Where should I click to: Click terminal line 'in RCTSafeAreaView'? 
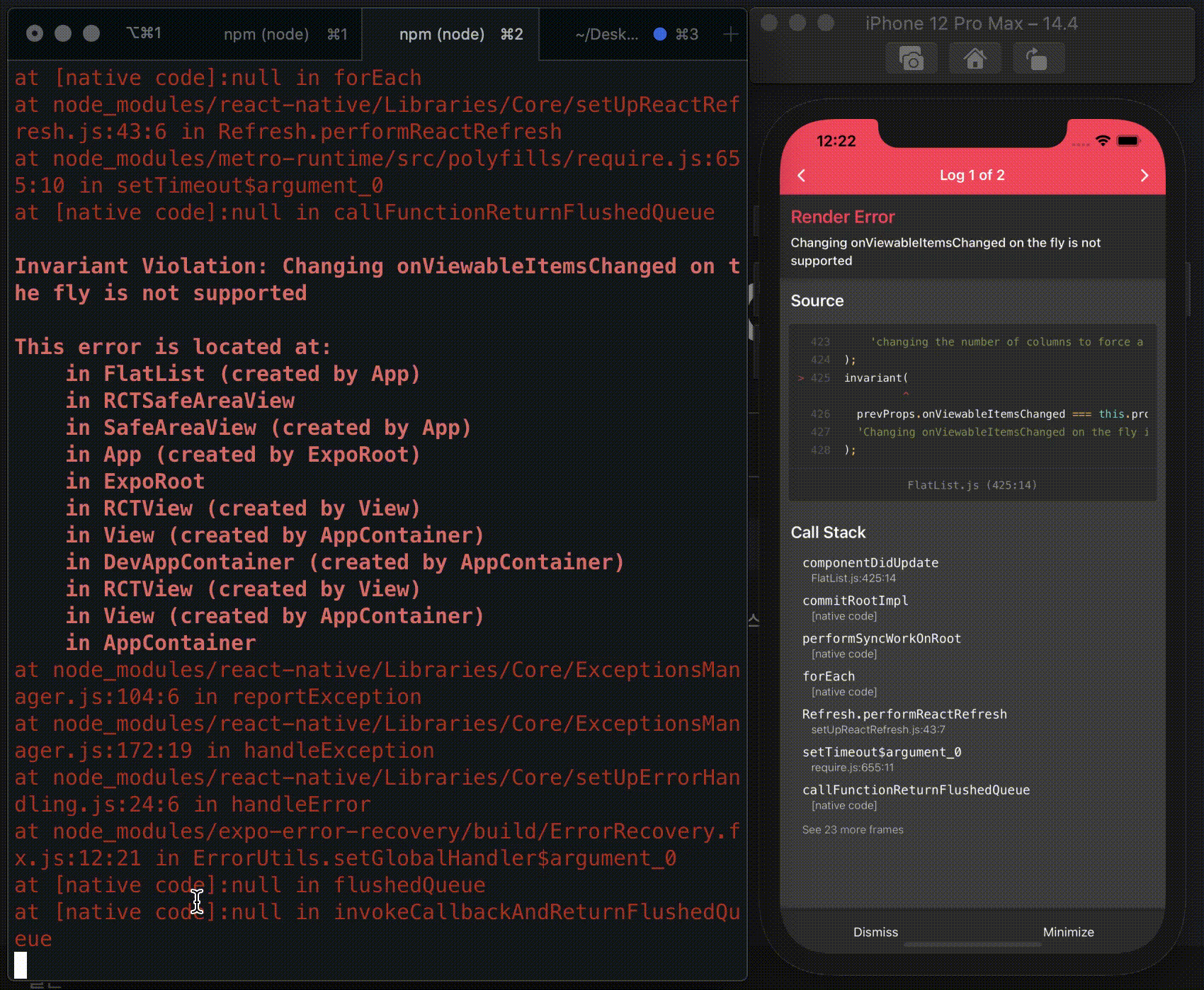pos(180,401)
